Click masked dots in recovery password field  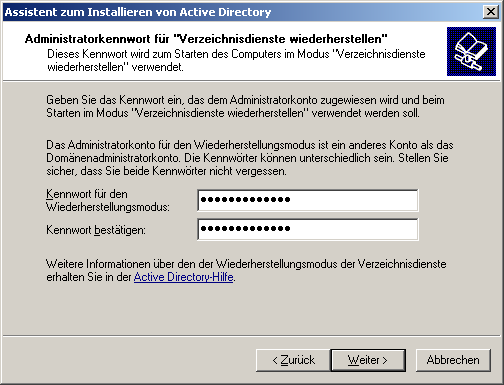click(x=245, y=200)
